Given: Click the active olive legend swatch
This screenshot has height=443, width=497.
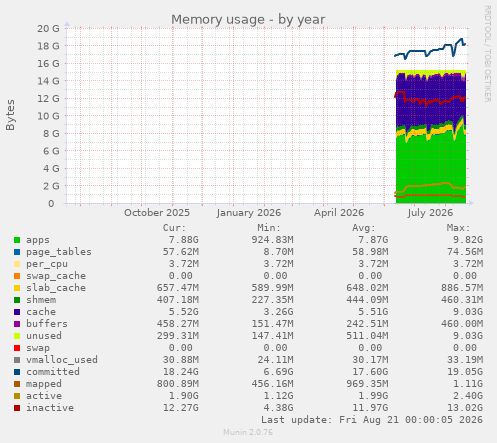Looking at the screenshot, I should pyautogui.click(x=17, y=396).
